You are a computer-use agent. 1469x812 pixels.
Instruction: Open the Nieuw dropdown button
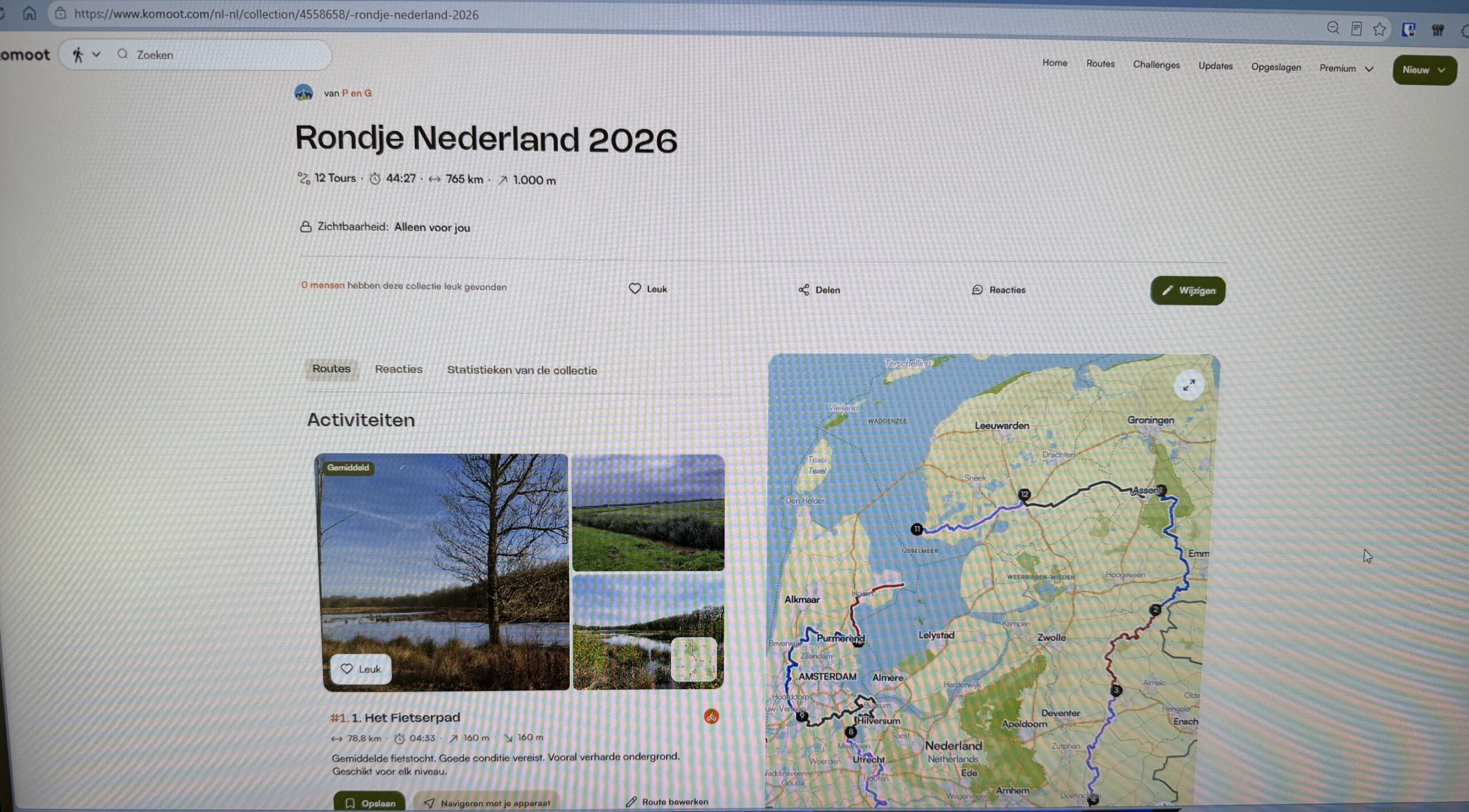tap(1424, 70)
